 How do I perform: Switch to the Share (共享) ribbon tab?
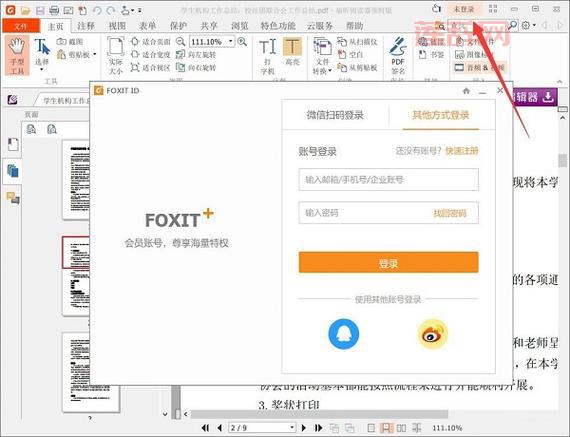(209, 26)
